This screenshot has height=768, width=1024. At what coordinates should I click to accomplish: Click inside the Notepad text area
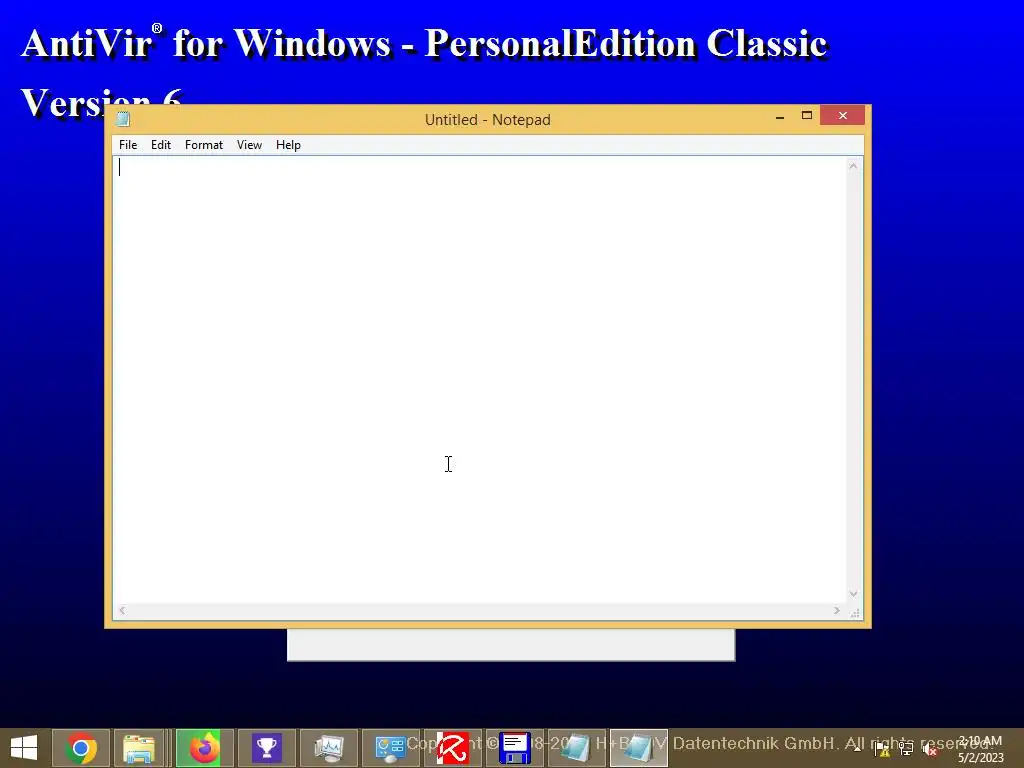point(479,380)
